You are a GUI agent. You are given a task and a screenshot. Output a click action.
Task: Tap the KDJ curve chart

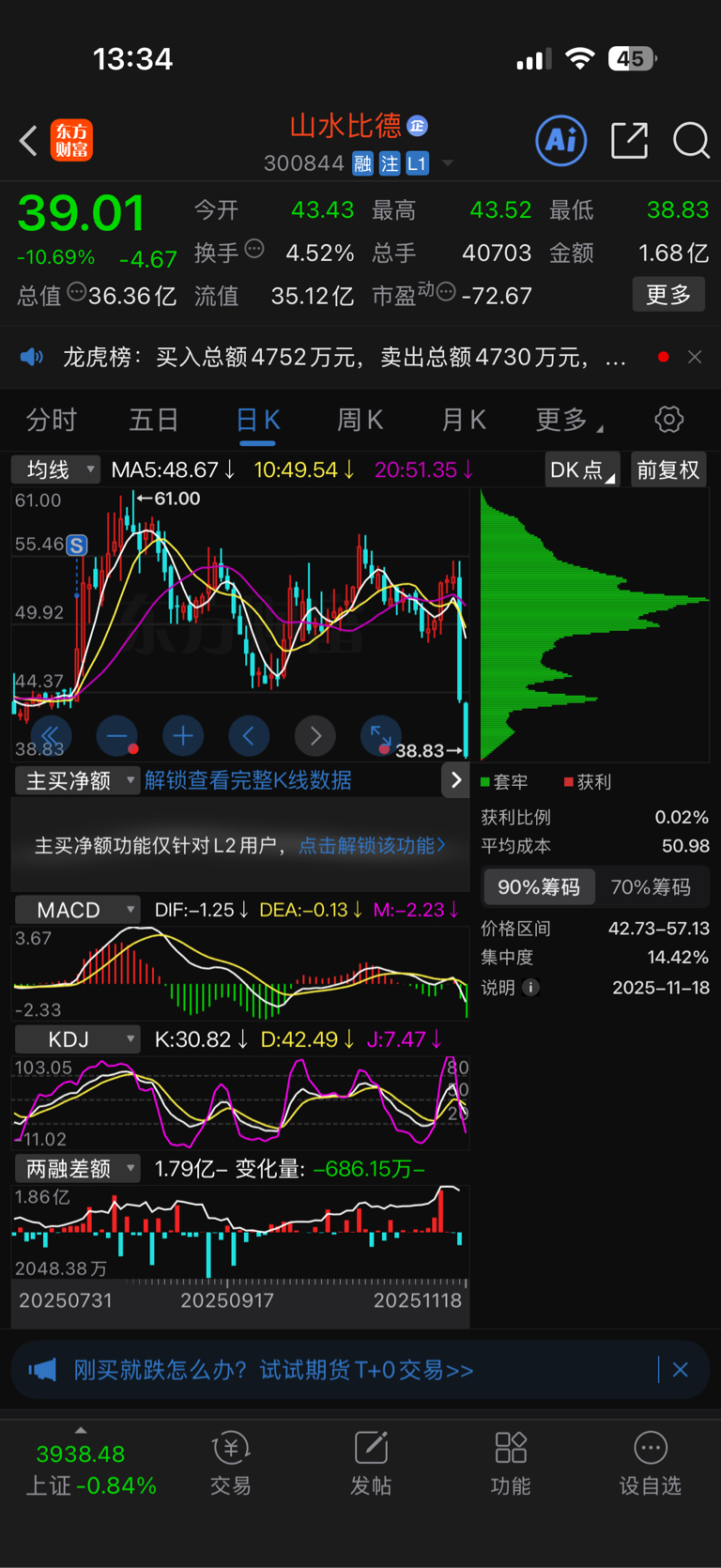pos(240,1102)
